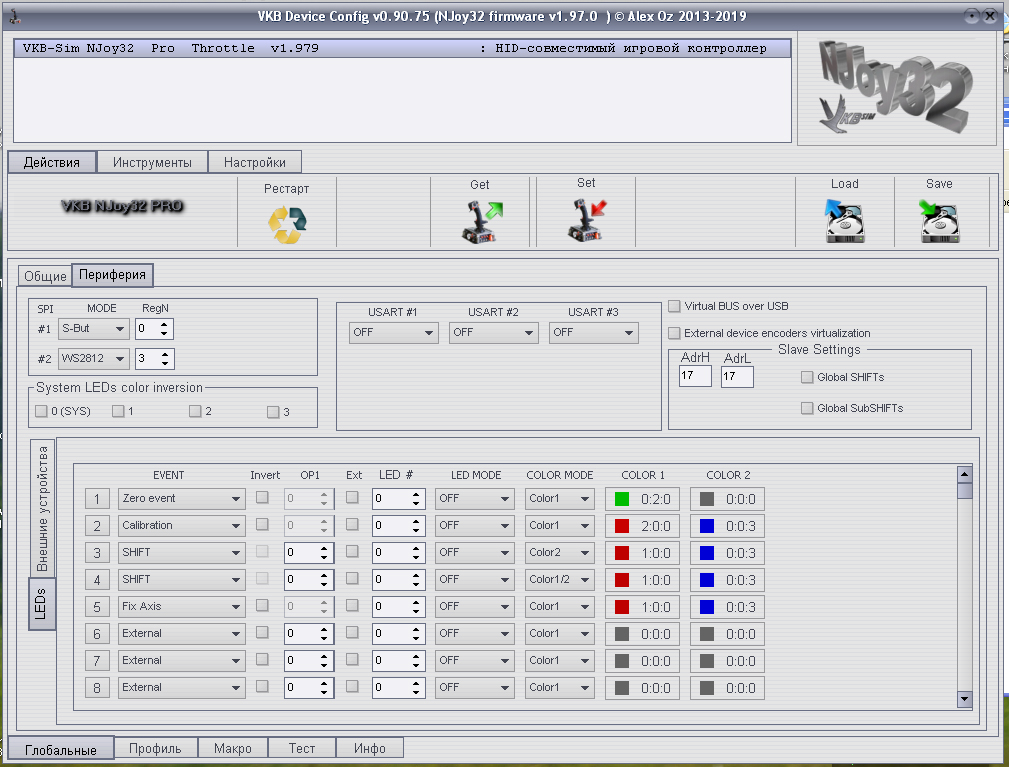Click the row 8 number button
Viewport: 1009px width, 767px height.
click(x=97, y=688)
